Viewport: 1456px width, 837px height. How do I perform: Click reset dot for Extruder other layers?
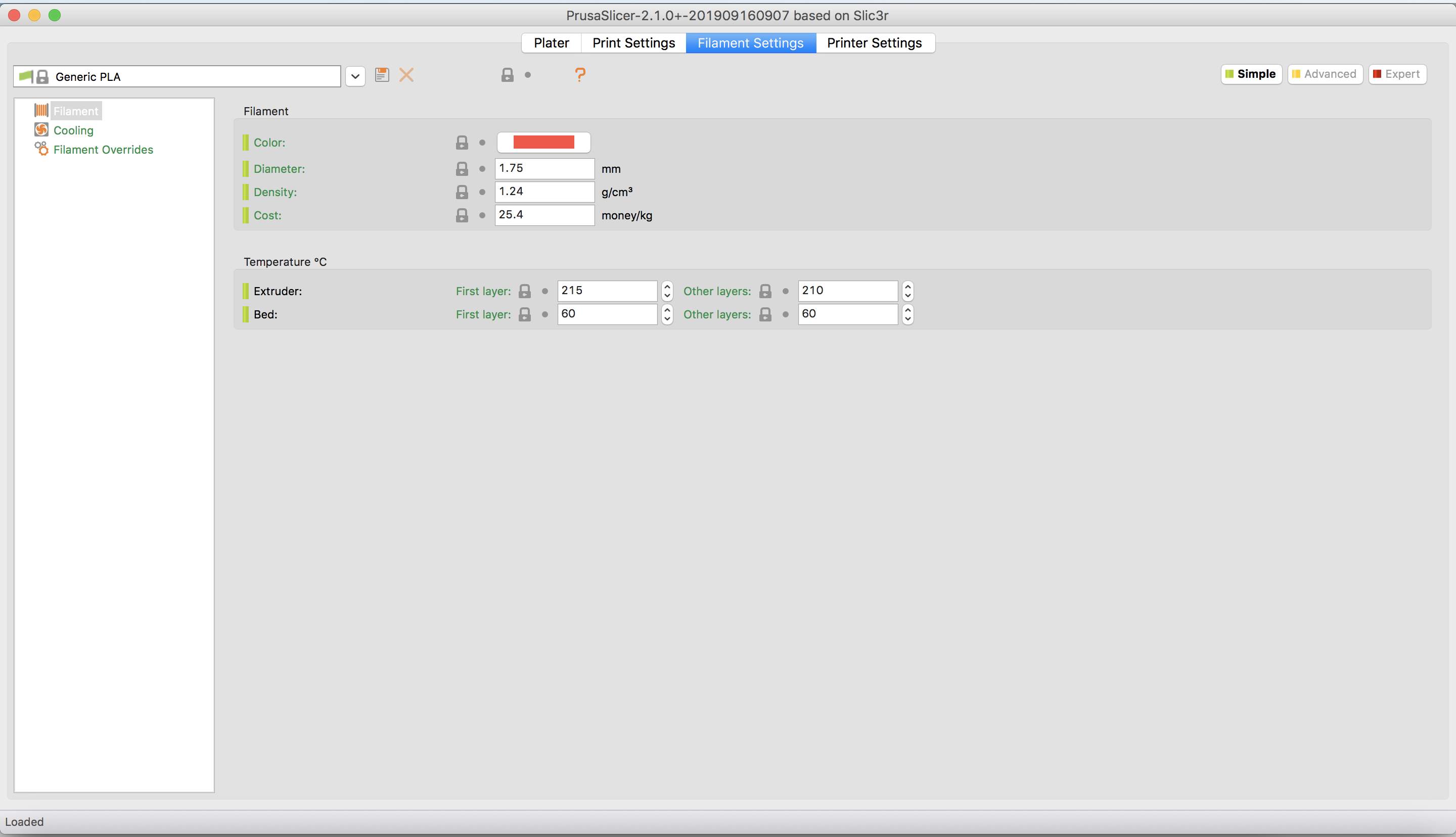click(786, 291)
